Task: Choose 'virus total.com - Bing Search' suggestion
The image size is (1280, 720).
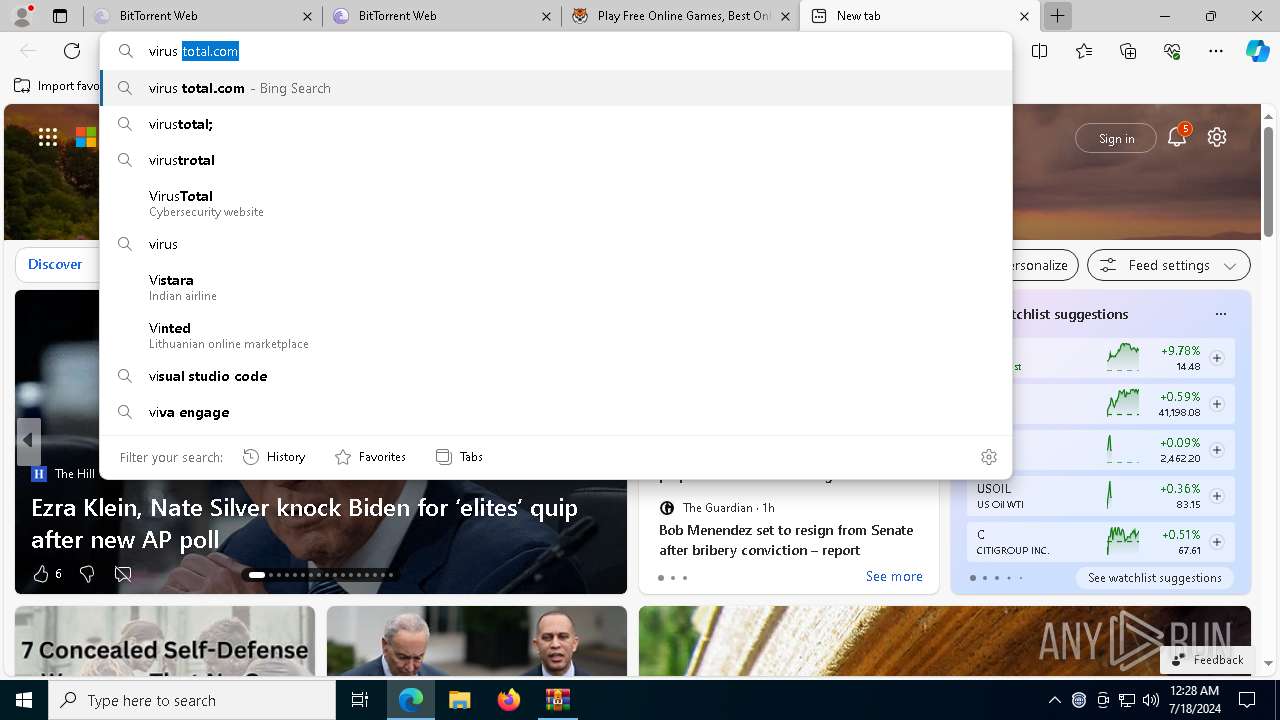Action: click(x=556, y=88)
